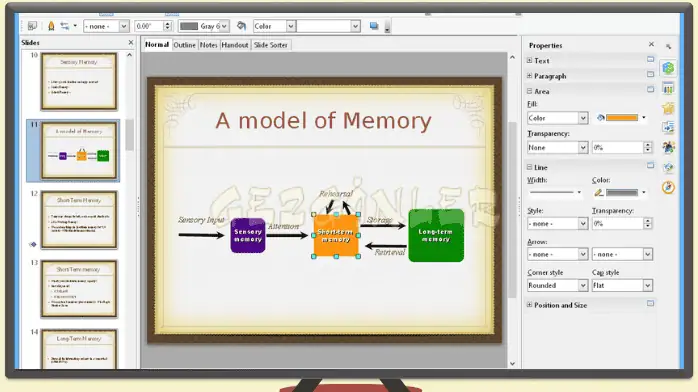Viewport: 698px width, 392px height.
Task: Click the arrow style icon in the toolbar
Action: click(65, 26)
